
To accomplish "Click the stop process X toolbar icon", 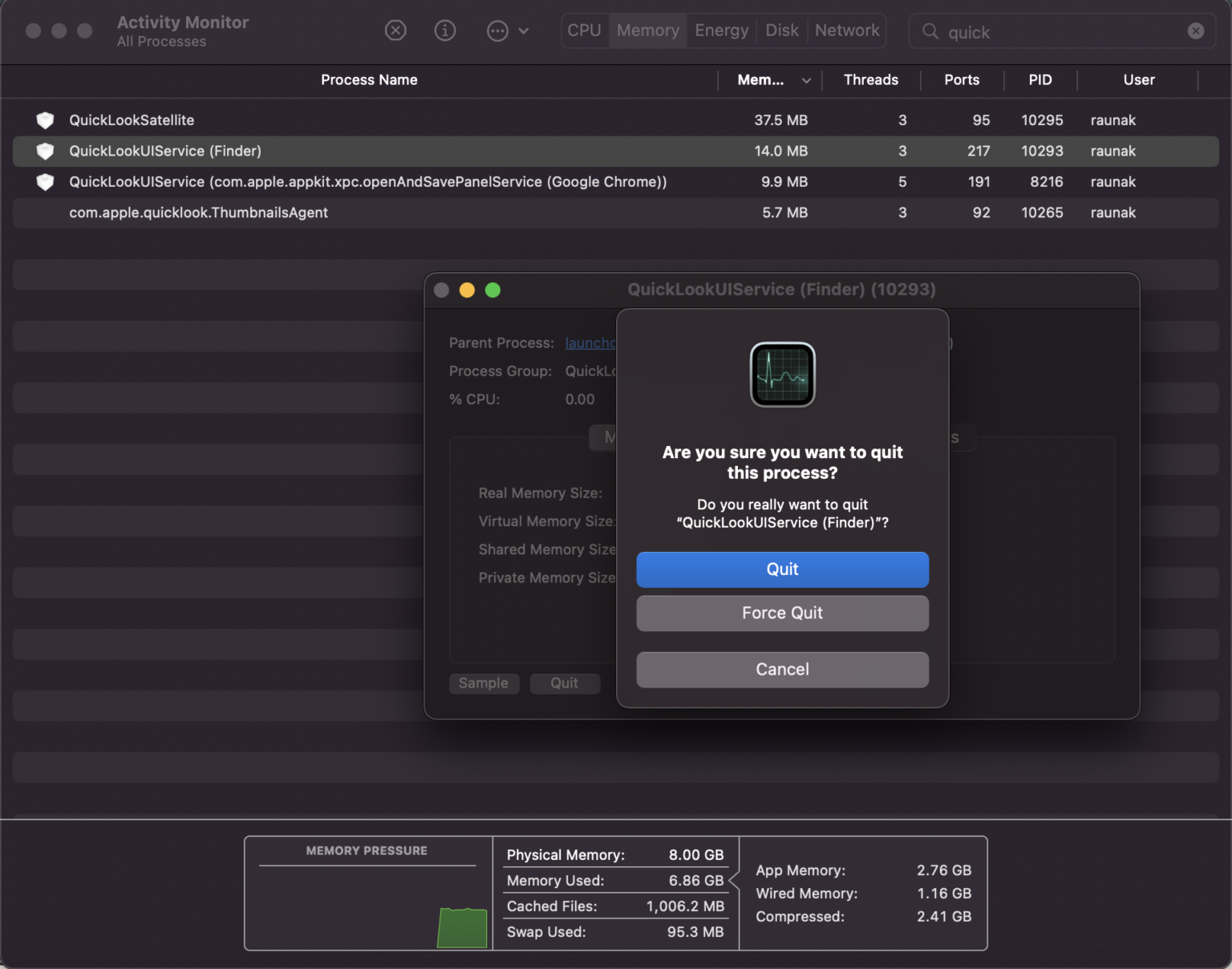I will (395, 30).
